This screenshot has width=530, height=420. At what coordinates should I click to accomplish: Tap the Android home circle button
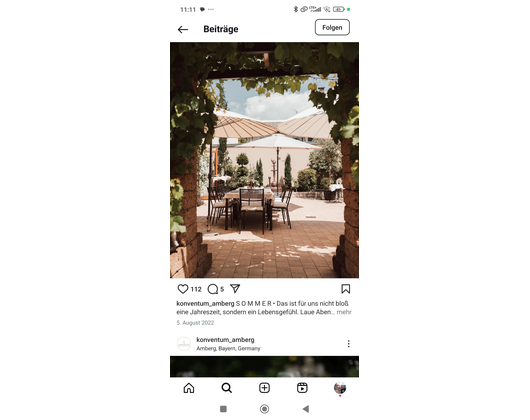264,409
